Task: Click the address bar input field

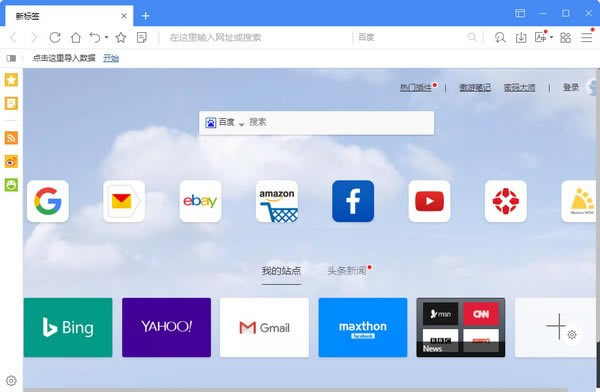Action: [256, 38]
